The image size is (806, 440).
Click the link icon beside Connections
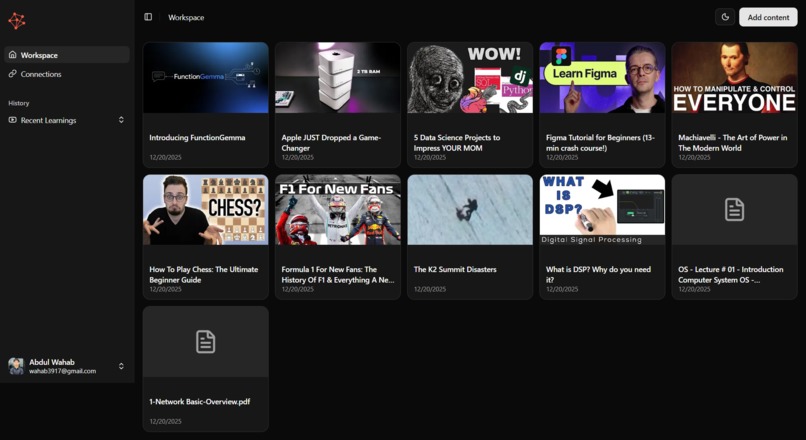12,74
